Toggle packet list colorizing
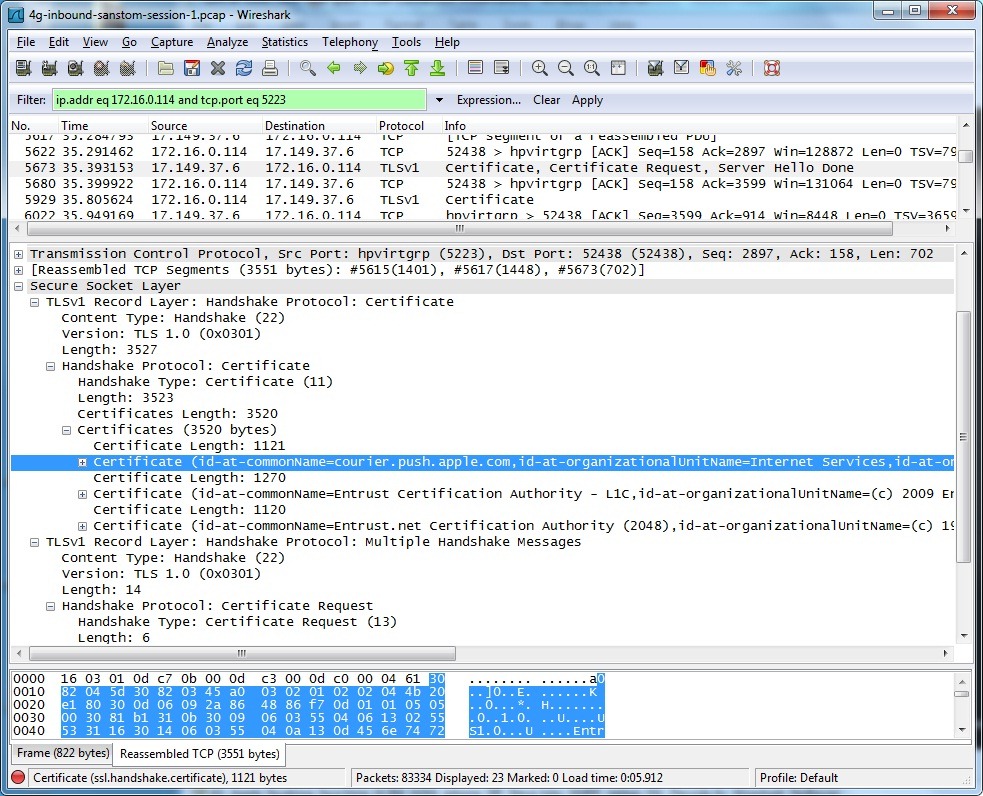 click(475, 68)
